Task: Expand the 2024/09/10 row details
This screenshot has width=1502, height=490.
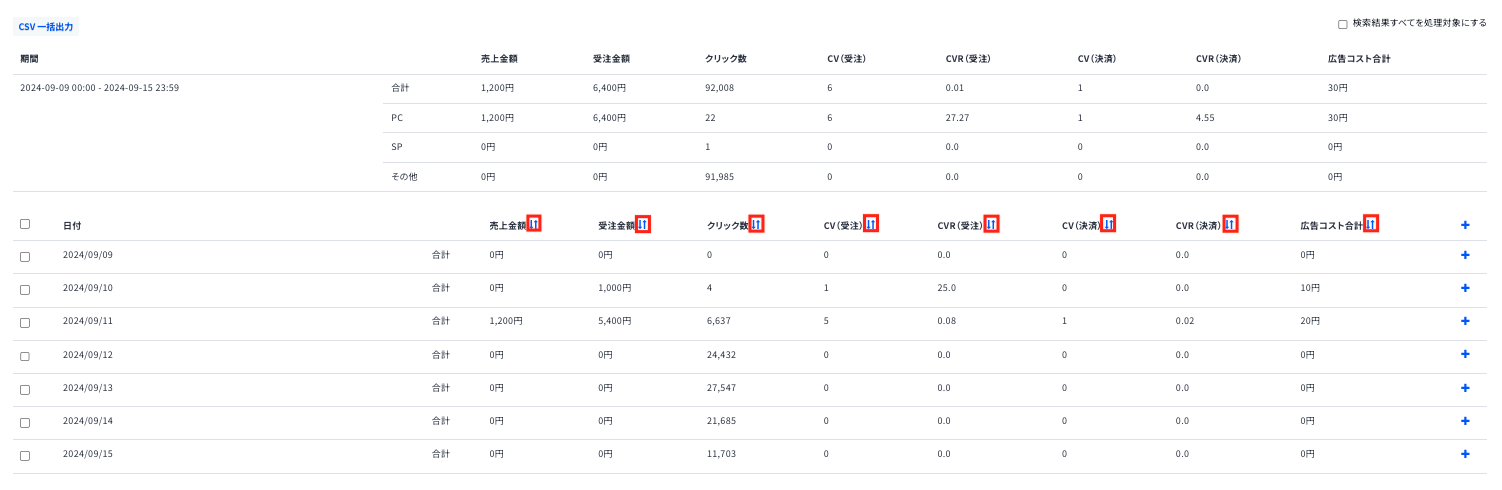Action: click(x=1465, y=288)
